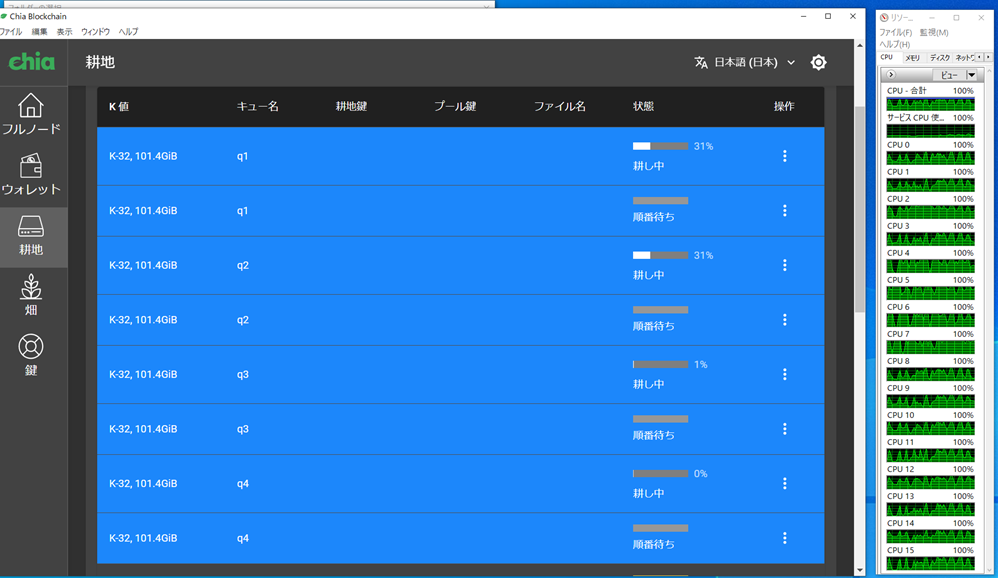Open actions menu for queued q2 plot

(785, 320)
